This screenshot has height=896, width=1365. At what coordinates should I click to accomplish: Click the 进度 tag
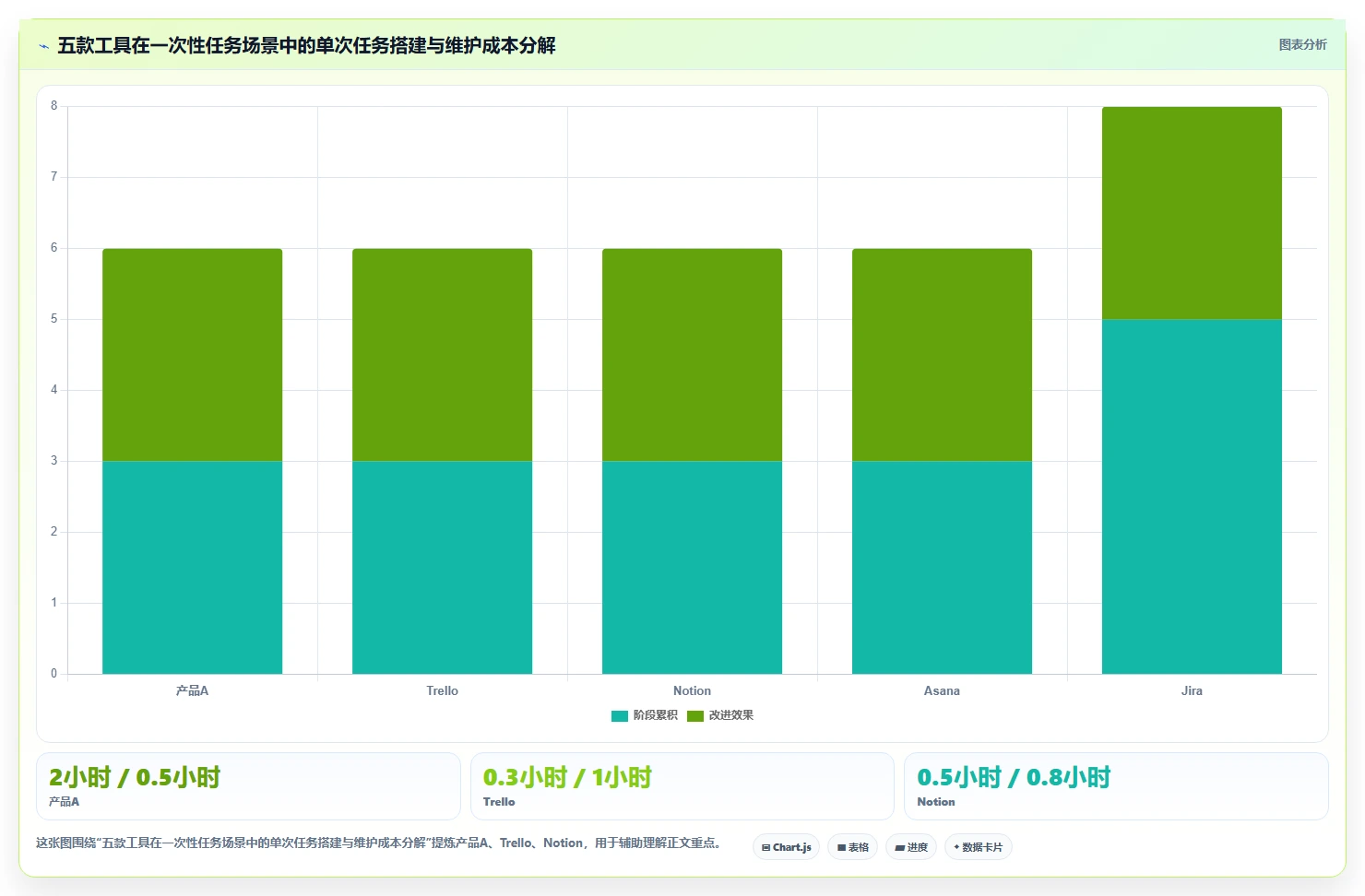[911, 847]
